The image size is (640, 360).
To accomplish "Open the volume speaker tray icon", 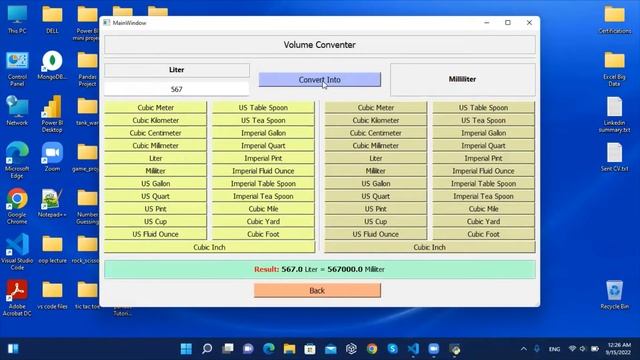I will 583,349.
